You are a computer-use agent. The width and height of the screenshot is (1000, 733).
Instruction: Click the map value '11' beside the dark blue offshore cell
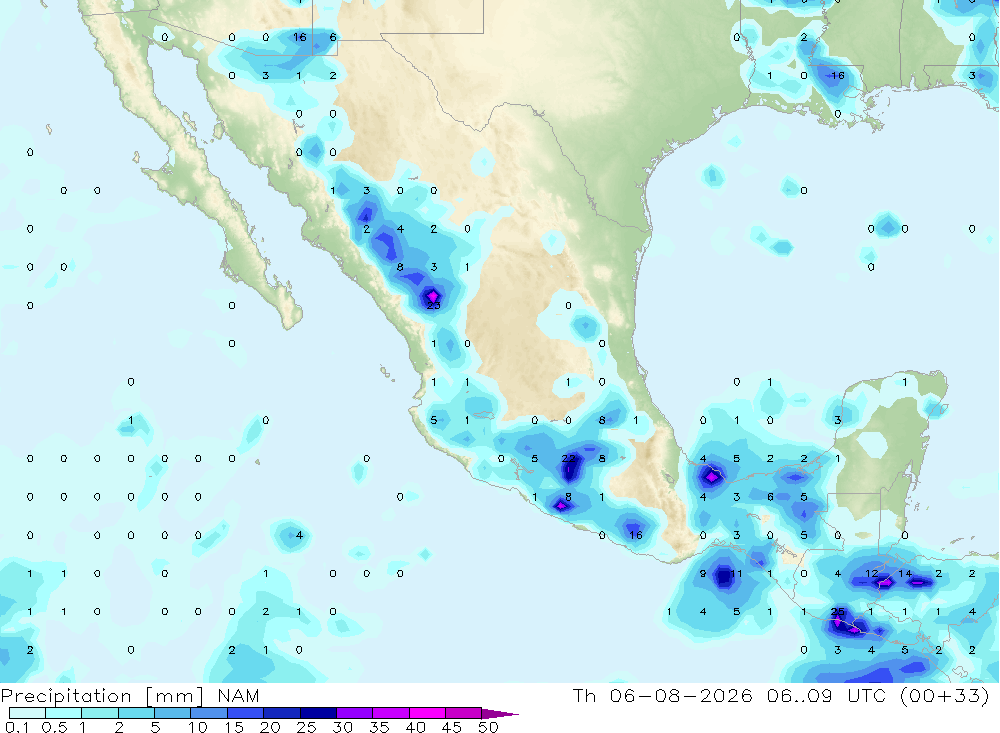tap(736, 574)
